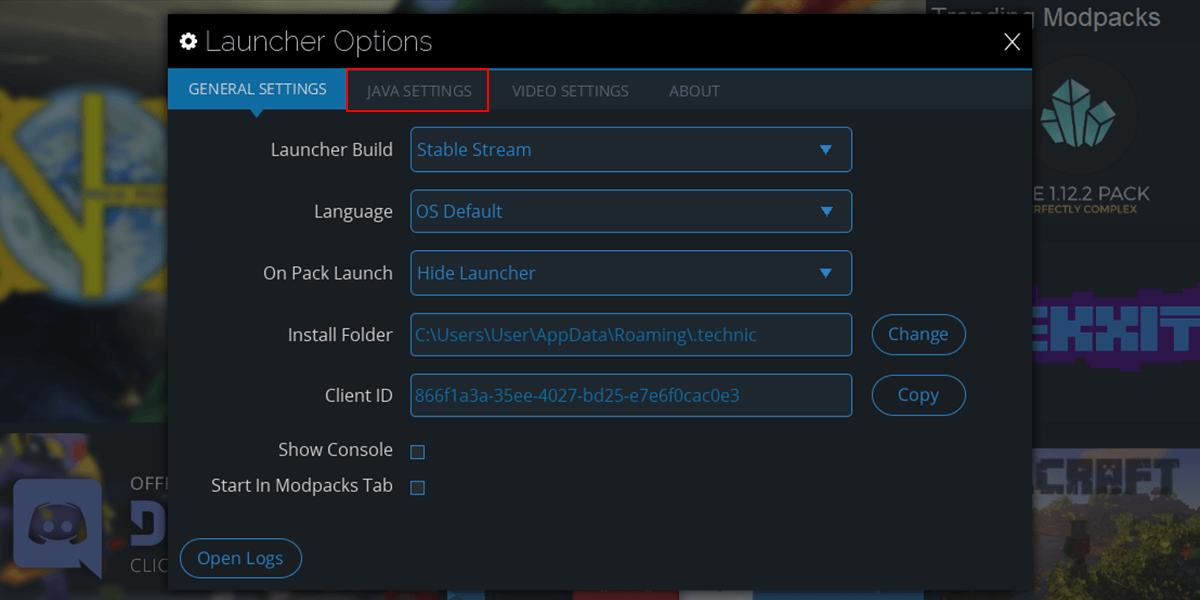Image resolution: width=1200 pixels, height=600 pixels.
Task: Click the Change button for Install Folder
Action: coord(918,334)
